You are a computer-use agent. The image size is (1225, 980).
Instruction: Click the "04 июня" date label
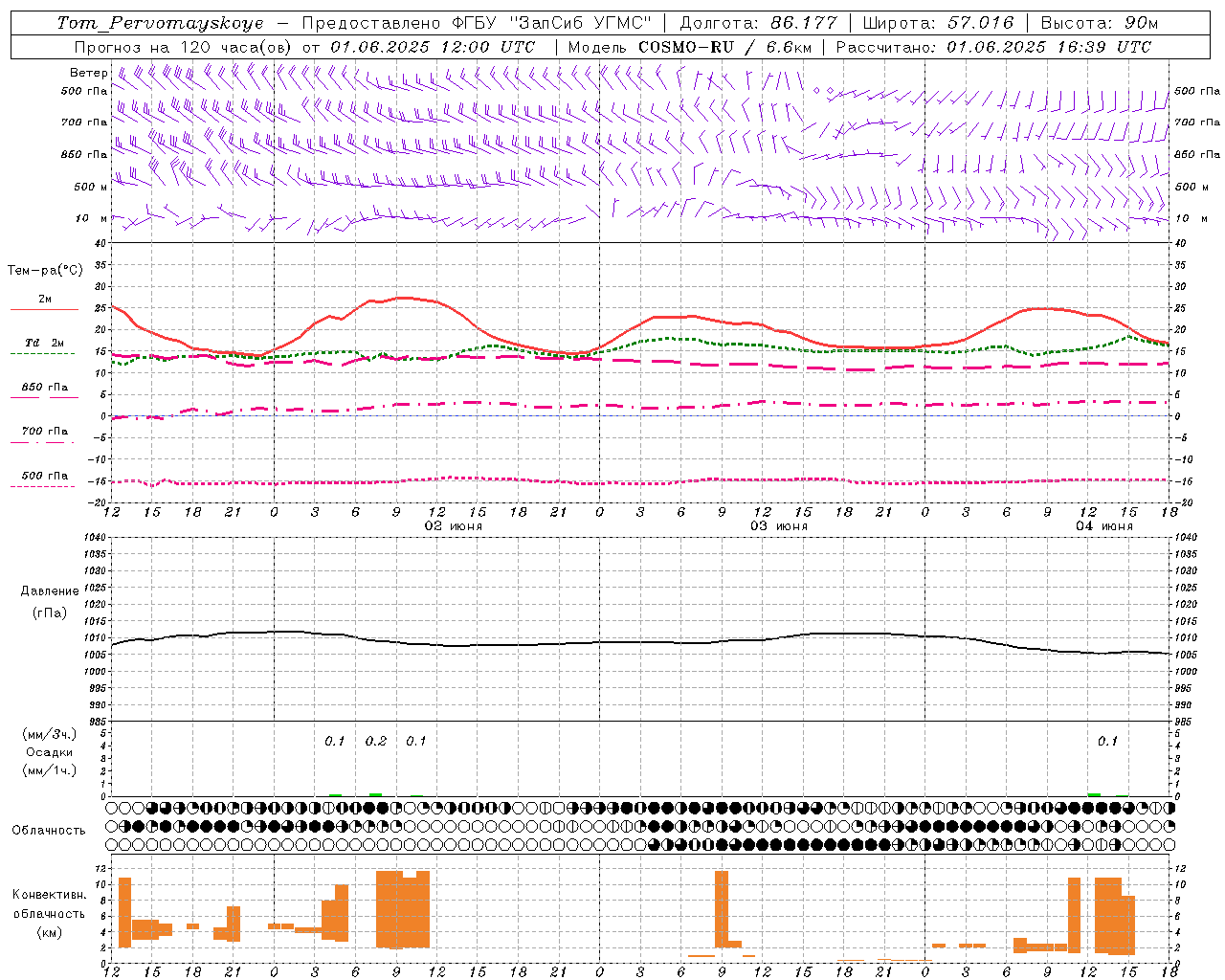tap(1103, 526)
